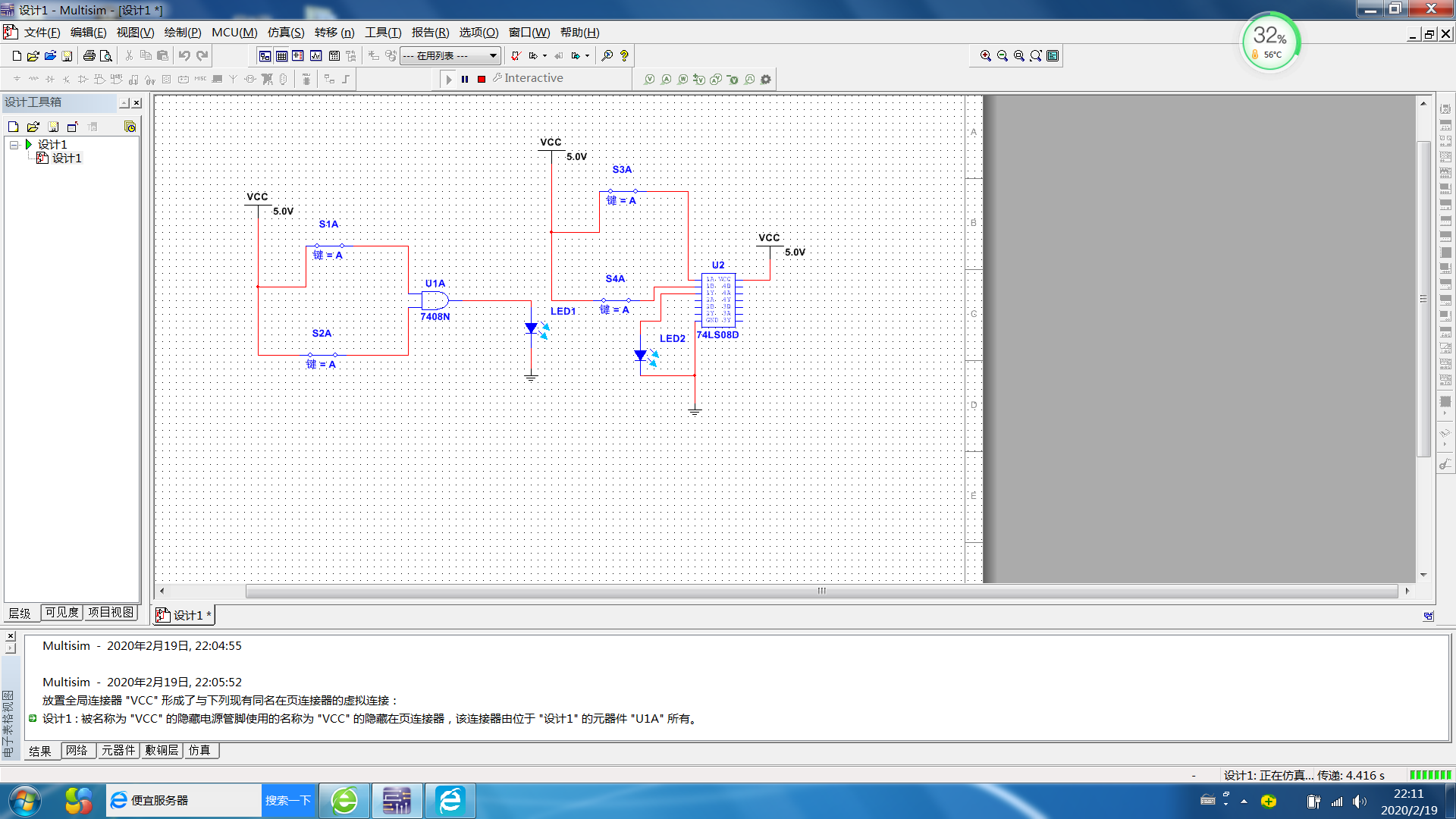Pause the running simulation
The height and width of the screenshot is (819, 1456).
pyautogui.click(x=465, y=79)
